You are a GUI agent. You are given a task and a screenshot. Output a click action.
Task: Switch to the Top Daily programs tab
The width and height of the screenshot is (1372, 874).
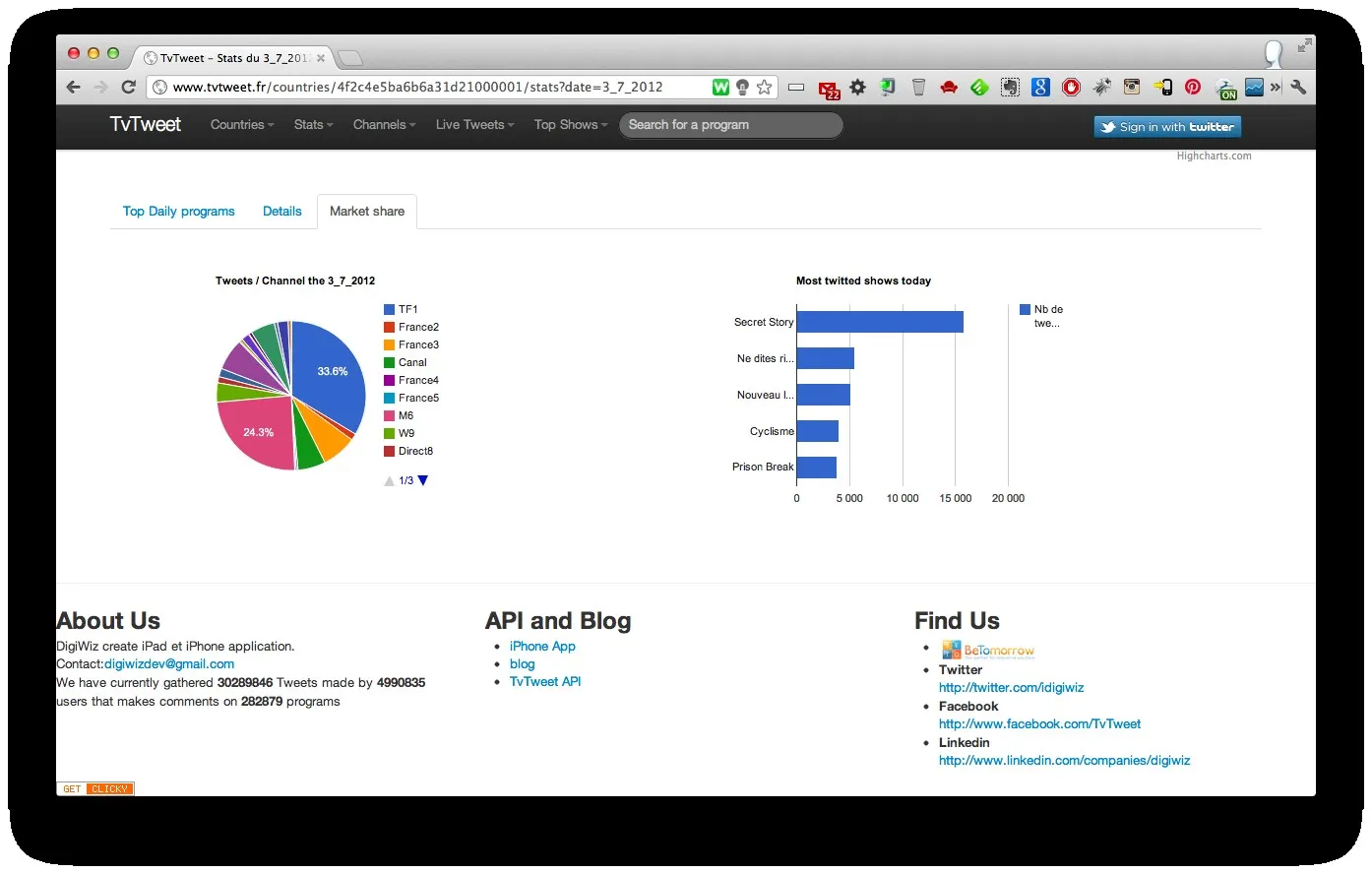[x=179, y=212]
